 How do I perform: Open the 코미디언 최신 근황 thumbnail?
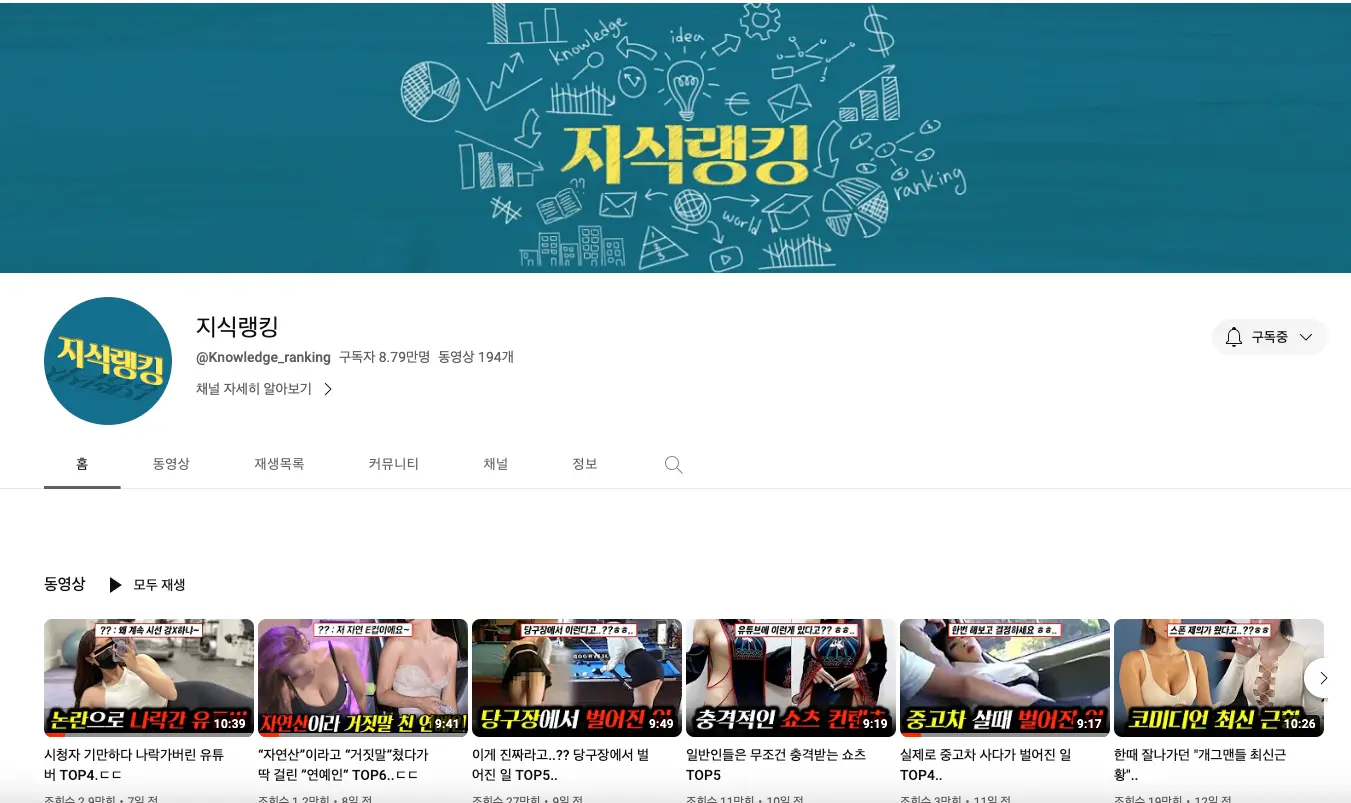pos(1219,678)
